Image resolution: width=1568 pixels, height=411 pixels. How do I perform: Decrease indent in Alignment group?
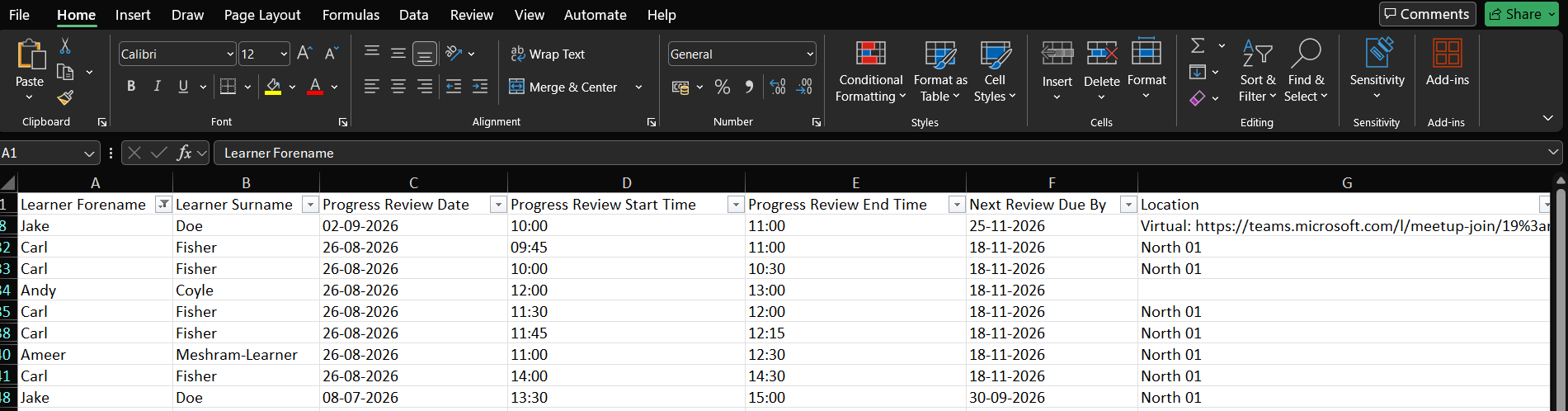[x=453, y=87]
